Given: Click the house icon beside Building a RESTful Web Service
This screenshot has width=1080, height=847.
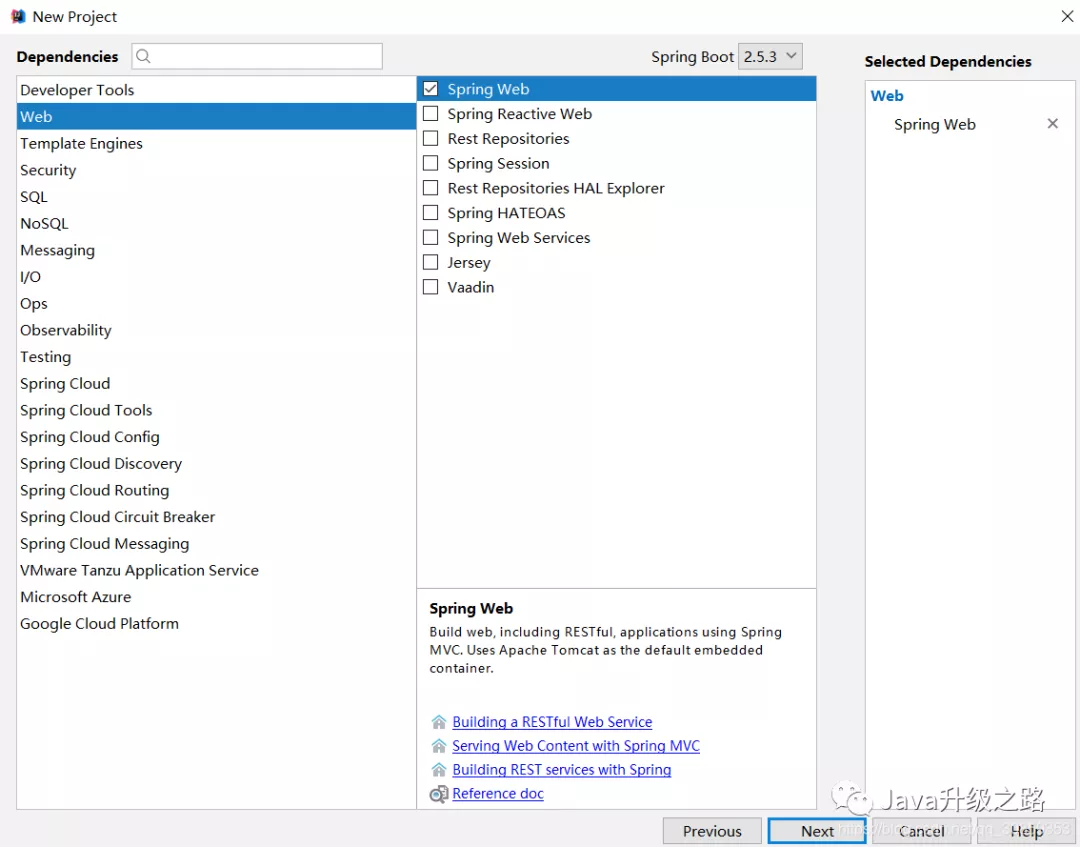Looking at the screenshot, I should (439, 722).
